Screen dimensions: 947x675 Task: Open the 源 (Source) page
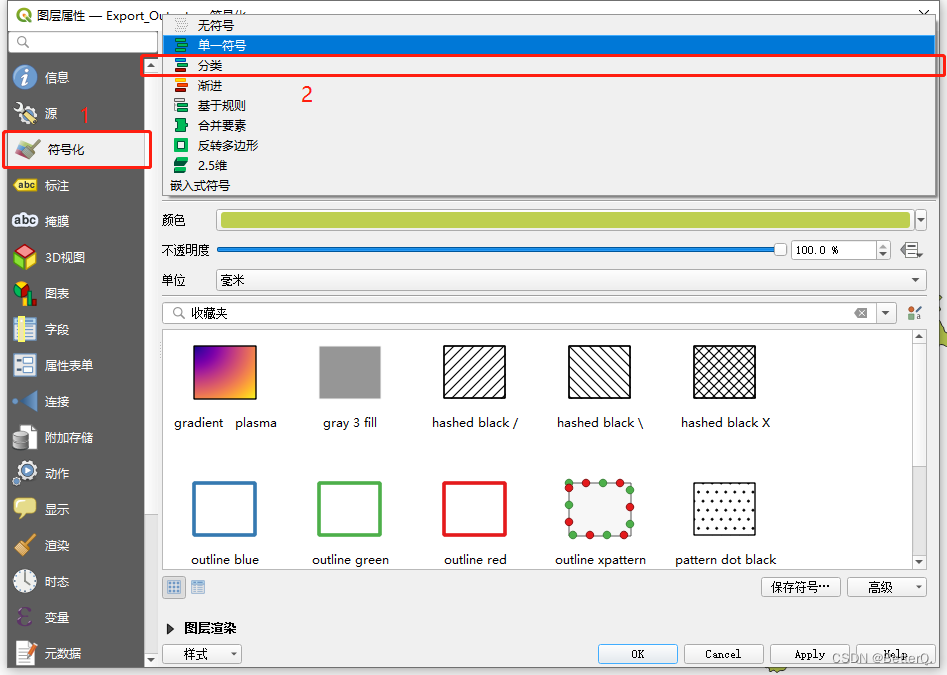point(75,113)
